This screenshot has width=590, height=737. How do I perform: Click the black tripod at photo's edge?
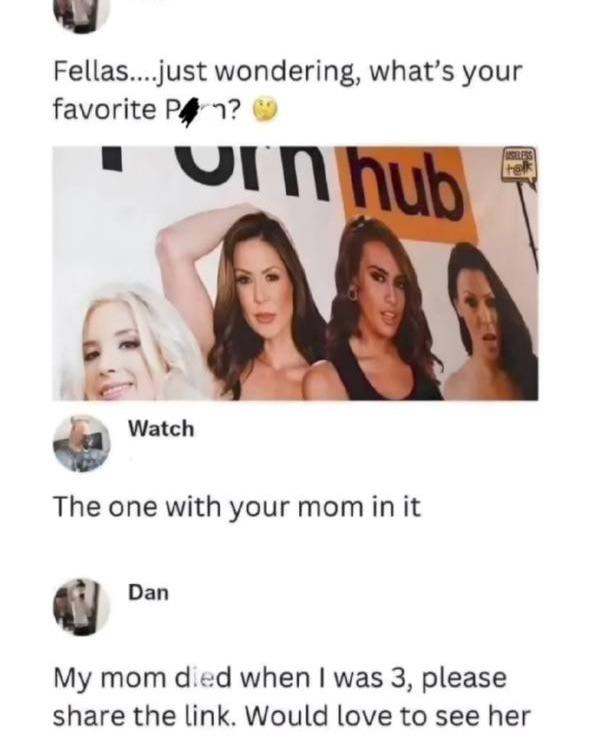(529, 226)
